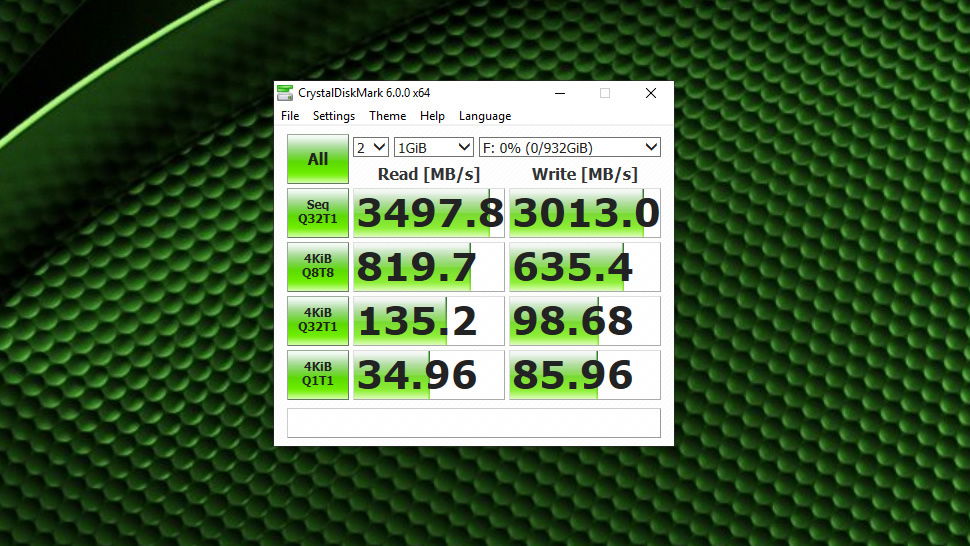Screen dimensions: 970x546
Task: Click the Read [MB/s] column header
Action: [x=429, y=174]
